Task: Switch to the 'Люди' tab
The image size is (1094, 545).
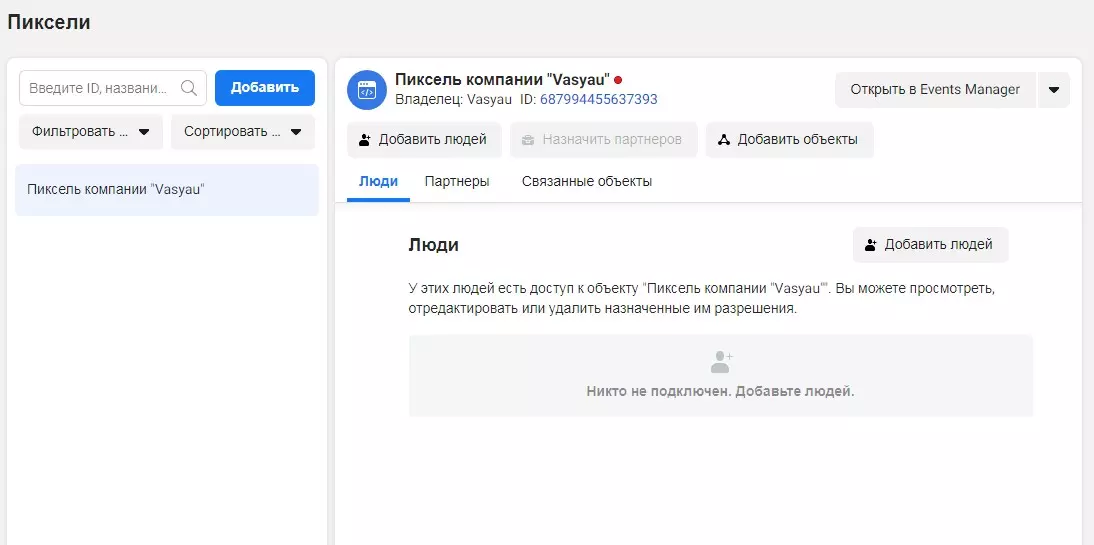Action: (378, 181)
